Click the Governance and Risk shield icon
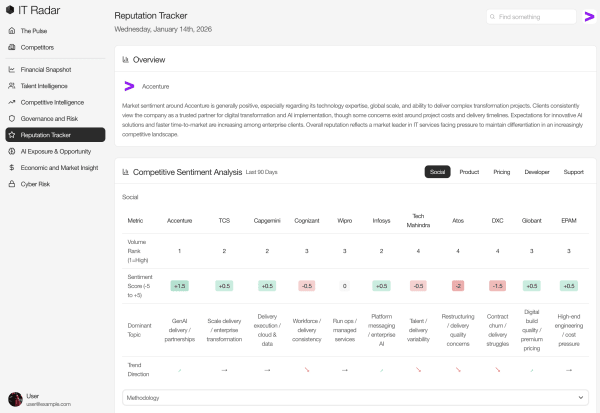This screenshot has width=600, height=413. [12, 119]
